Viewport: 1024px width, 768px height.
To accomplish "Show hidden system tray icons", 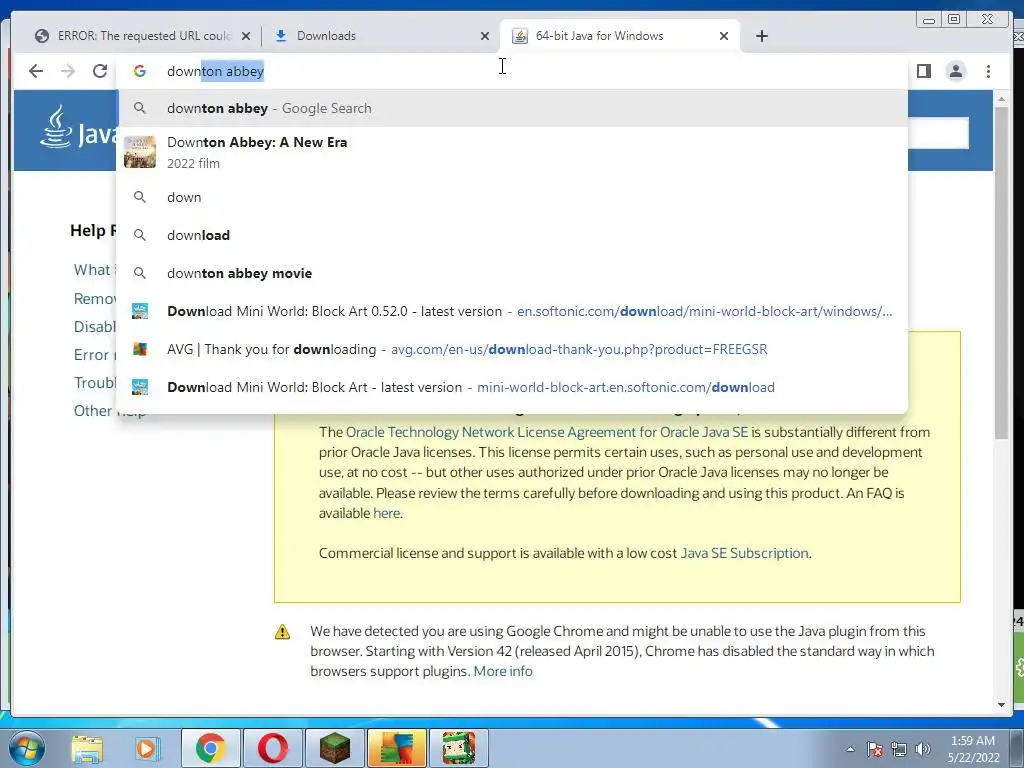I will (x=850, y=749).
